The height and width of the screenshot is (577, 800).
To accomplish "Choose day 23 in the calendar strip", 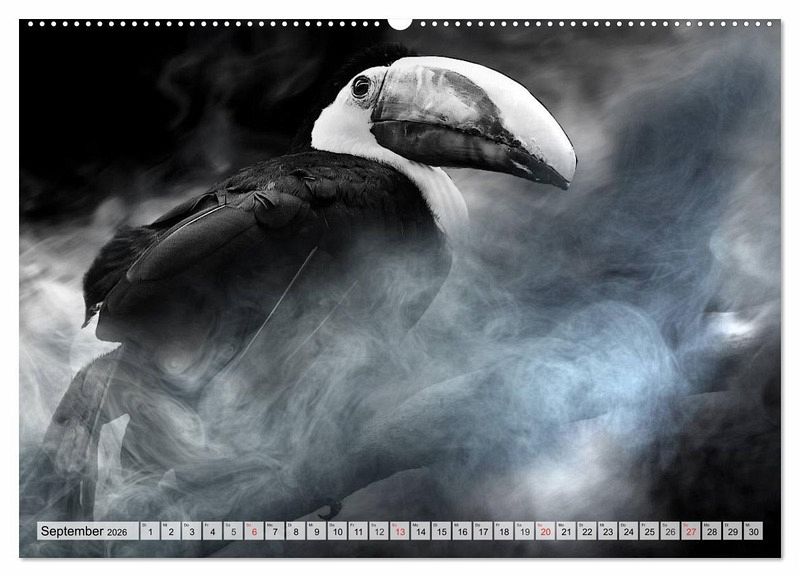I will click(608, 531).
